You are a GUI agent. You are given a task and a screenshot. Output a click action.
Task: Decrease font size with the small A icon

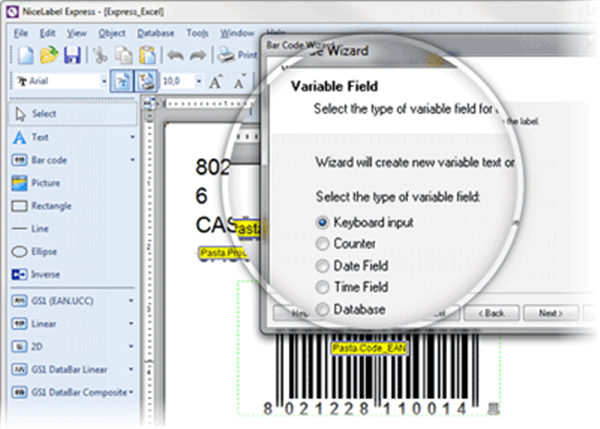(240, 82)
